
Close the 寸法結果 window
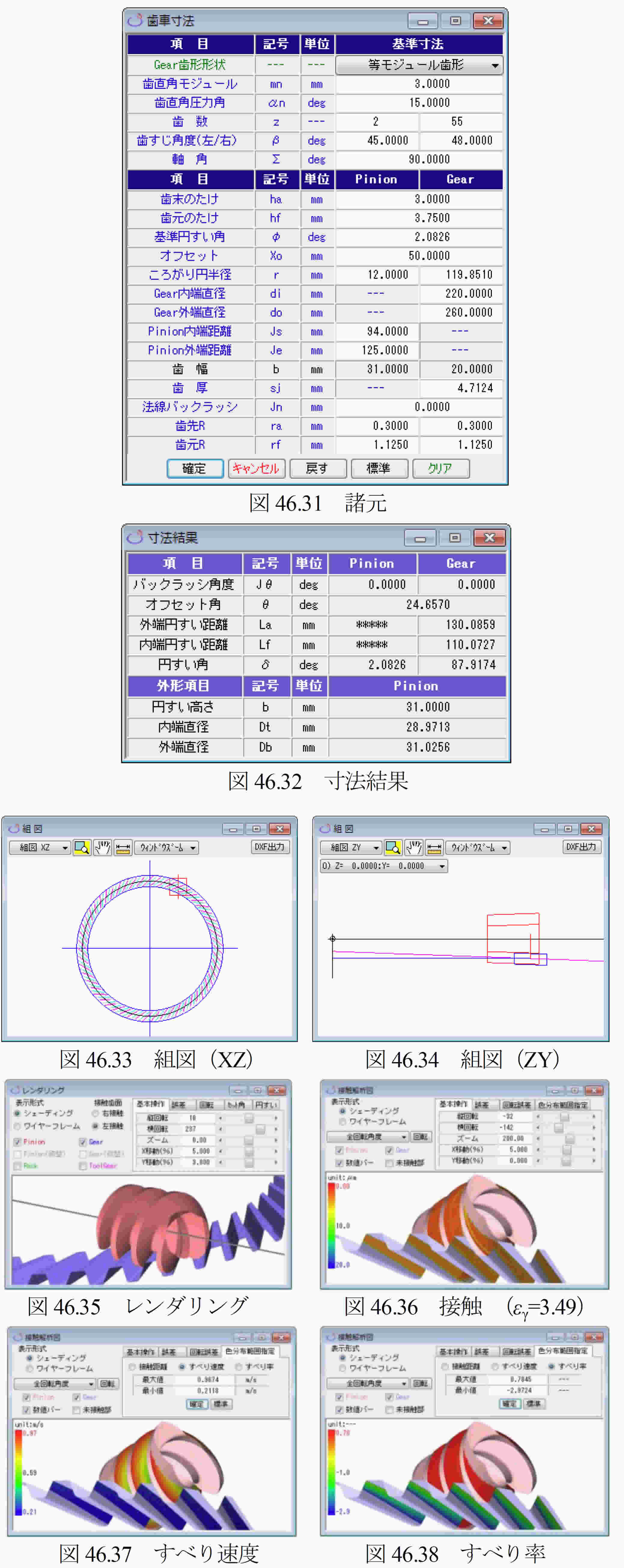[x=489, y=537]
